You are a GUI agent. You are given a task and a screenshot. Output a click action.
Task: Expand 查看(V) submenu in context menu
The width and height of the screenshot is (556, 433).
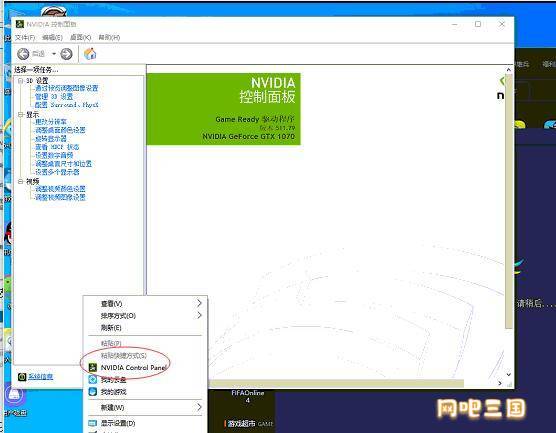[145, 304]
